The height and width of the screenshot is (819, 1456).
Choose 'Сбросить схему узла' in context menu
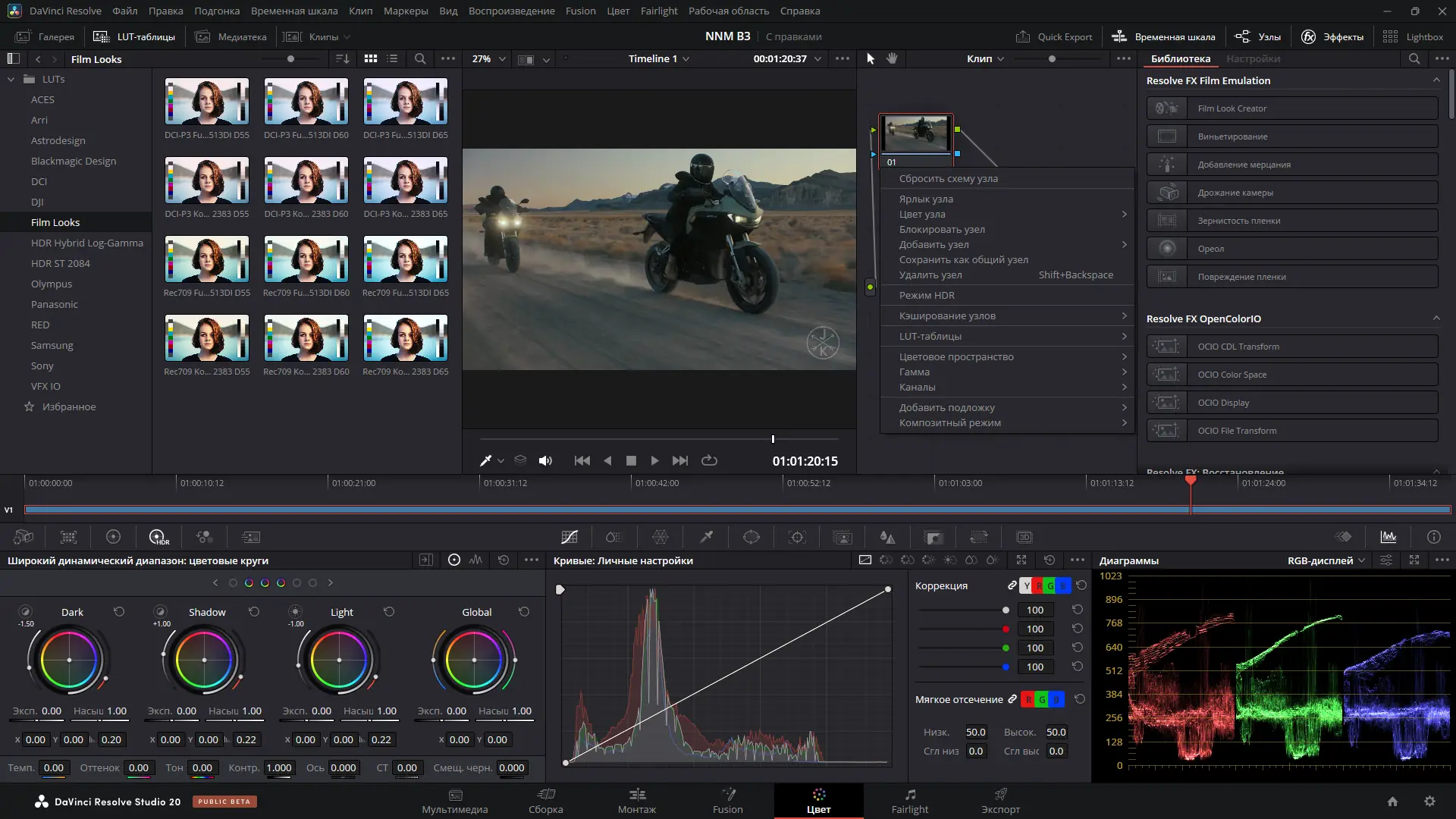tap(948, 178)
